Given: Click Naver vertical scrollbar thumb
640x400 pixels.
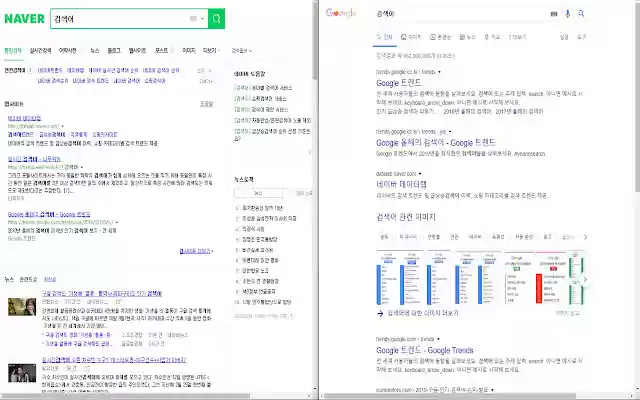Looking at the screenshot, I should pos(315,41).
